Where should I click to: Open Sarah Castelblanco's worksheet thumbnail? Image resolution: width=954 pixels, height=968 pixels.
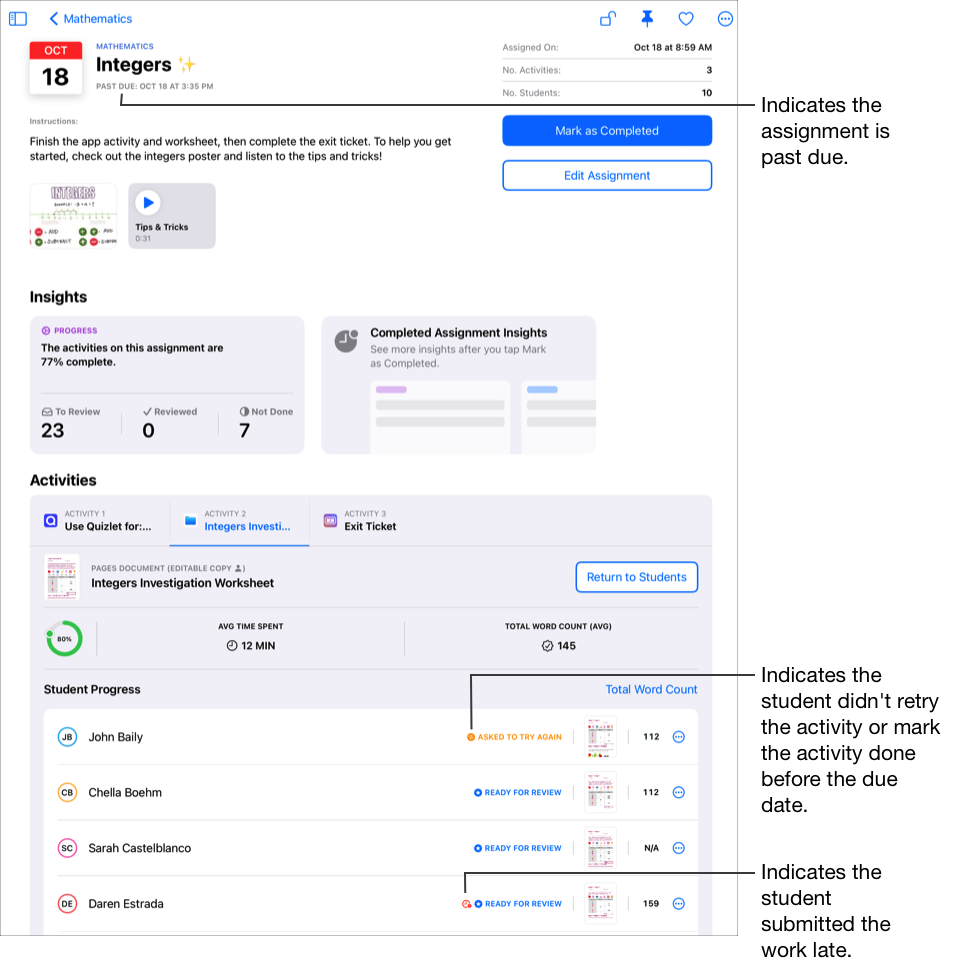600,848
